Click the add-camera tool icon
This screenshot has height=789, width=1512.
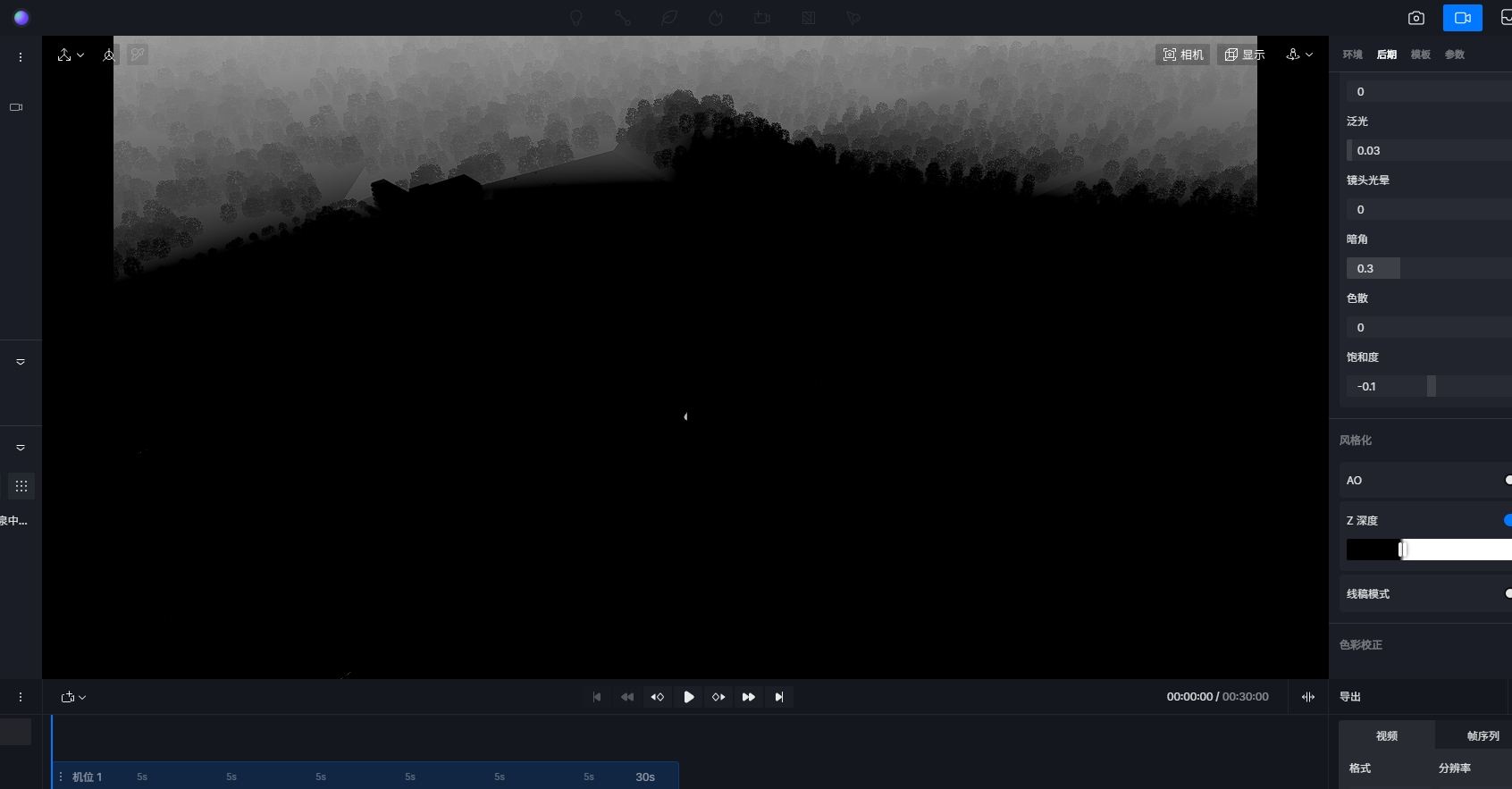(762, 18)
